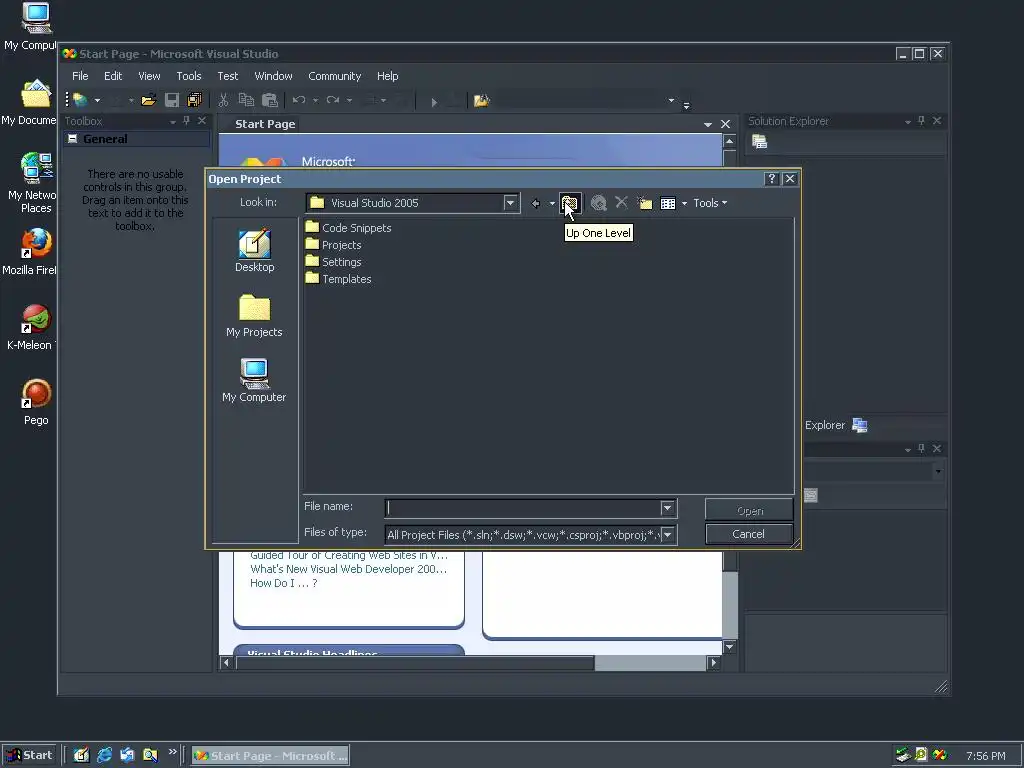Jump to Desktop in places bar
1024x768 pixels.
[x=255, y=251]
